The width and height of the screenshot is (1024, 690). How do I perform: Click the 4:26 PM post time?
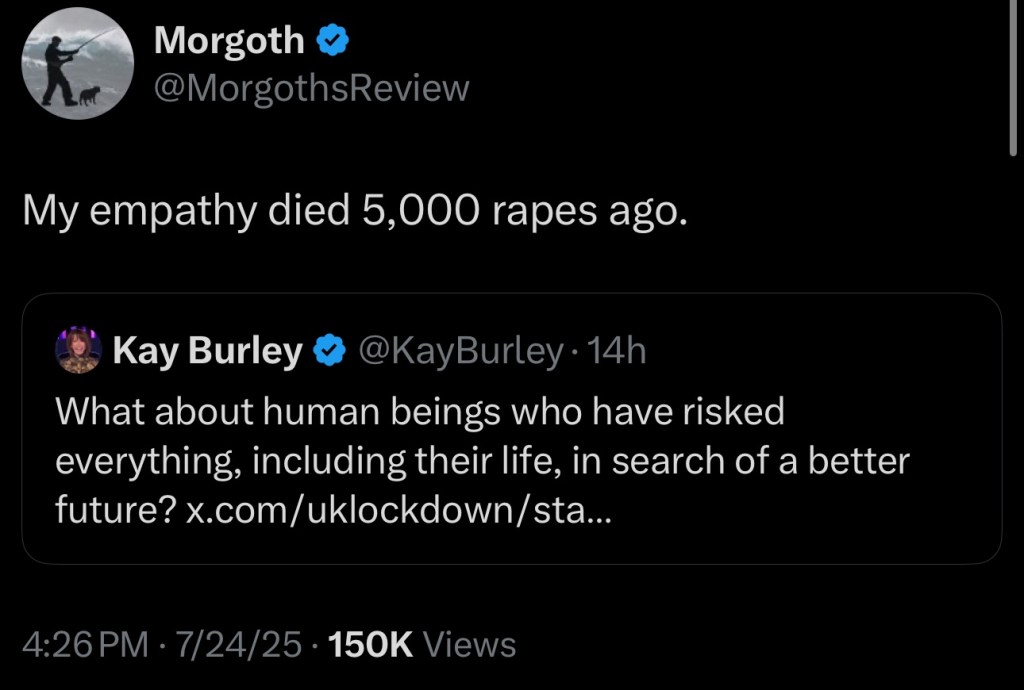[x=85, y=645]
